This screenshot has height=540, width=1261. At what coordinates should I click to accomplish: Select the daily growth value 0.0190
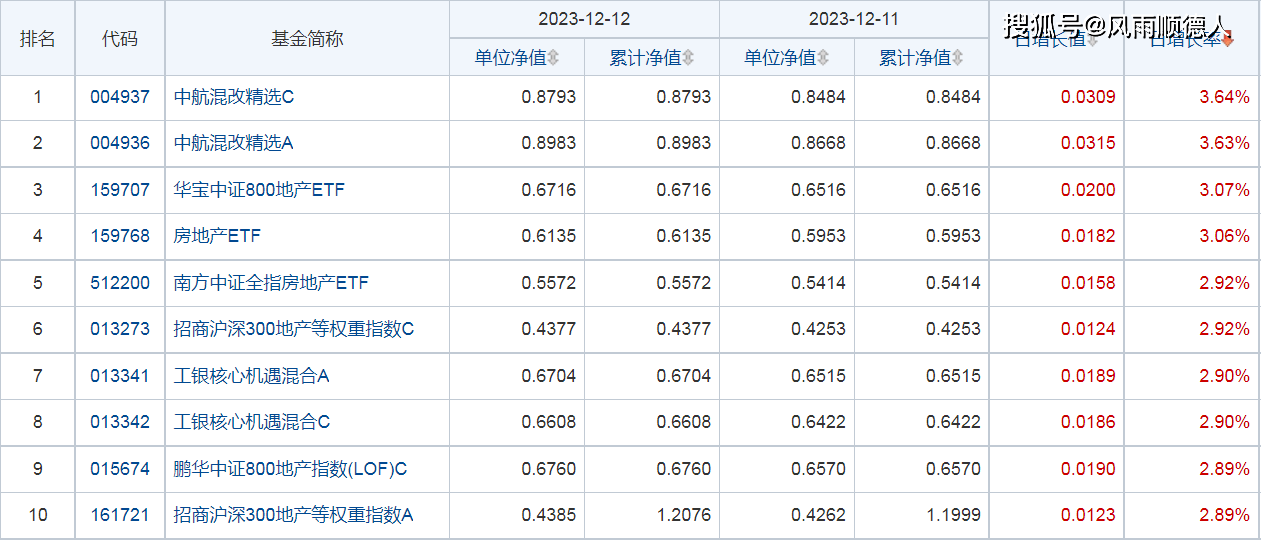tap(1088, 469)
